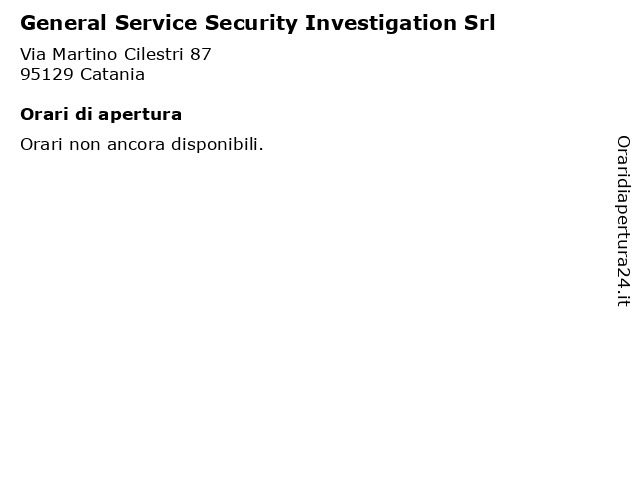Click the word disponibili
The height and width of the screenshot is (480, 640).
(217, 144)
